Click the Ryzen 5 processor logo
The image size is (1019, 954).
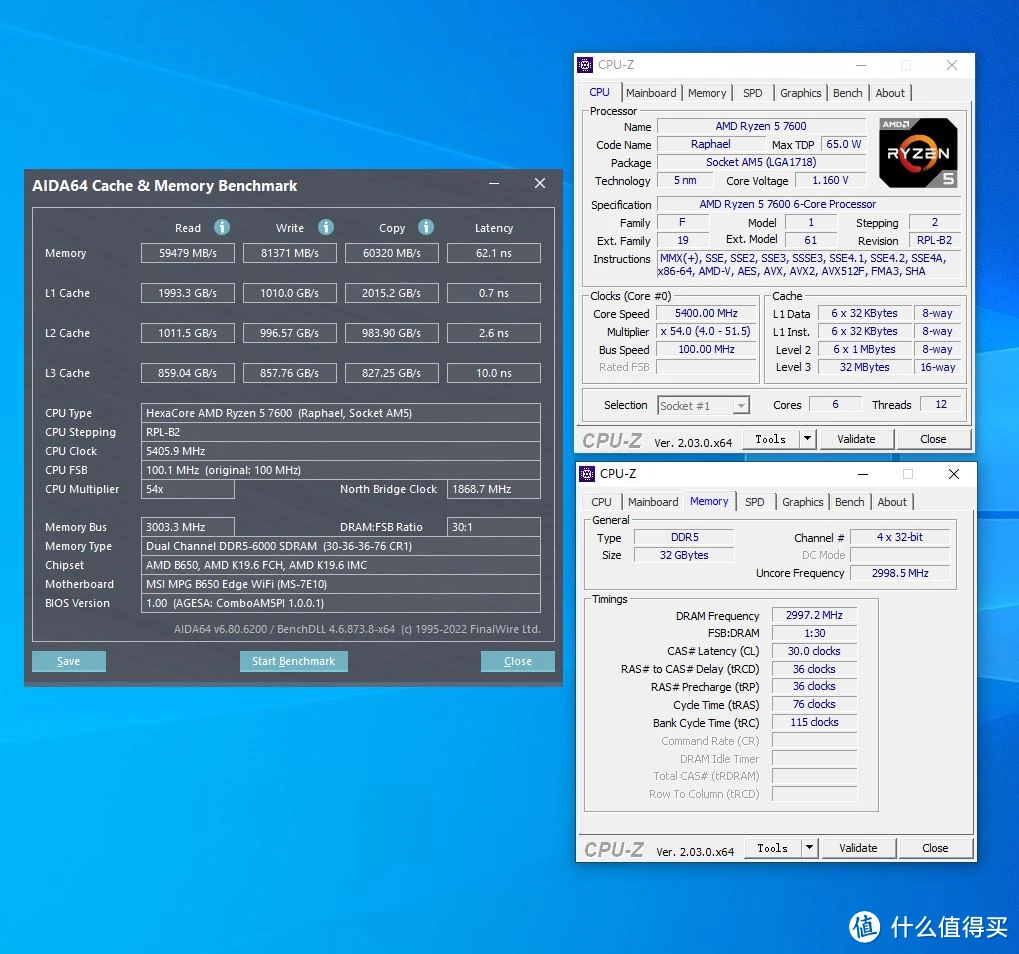918,153
